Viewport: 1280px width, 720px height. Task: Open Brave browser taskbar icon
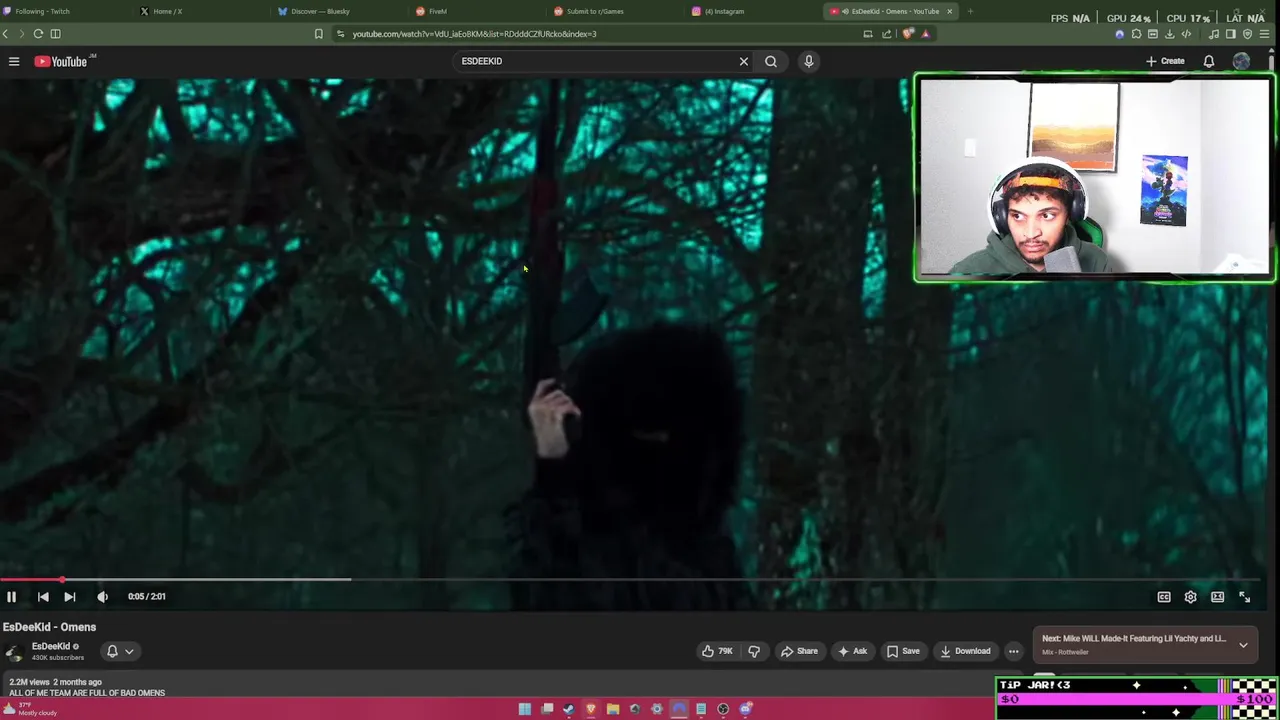tap(591, 709)
